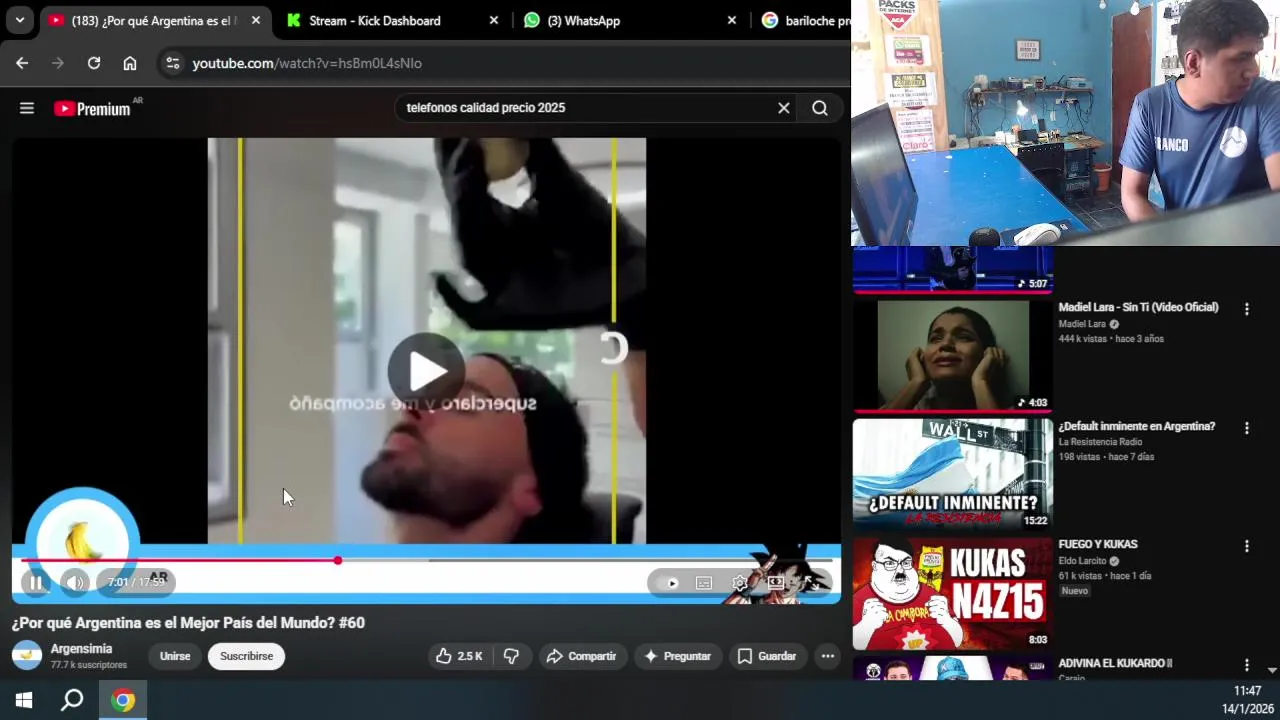
Task: Open the Argensimia channel name link
Action: click(x=81, y=649)
